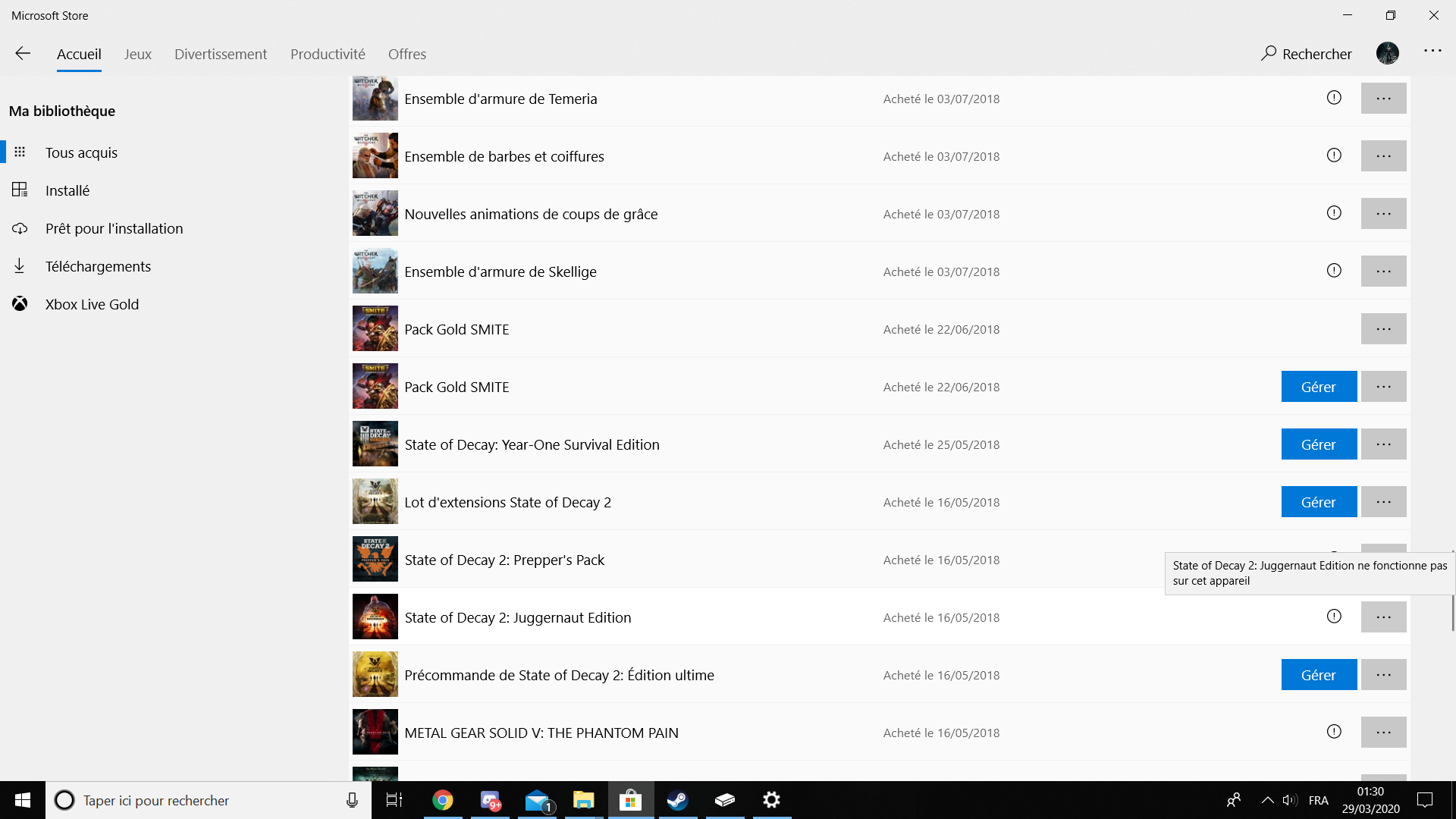Screen dimensions: 1456x819
Task: Click info icon for Ensemble d'armure de Temeria
Action: (1334, 98)
